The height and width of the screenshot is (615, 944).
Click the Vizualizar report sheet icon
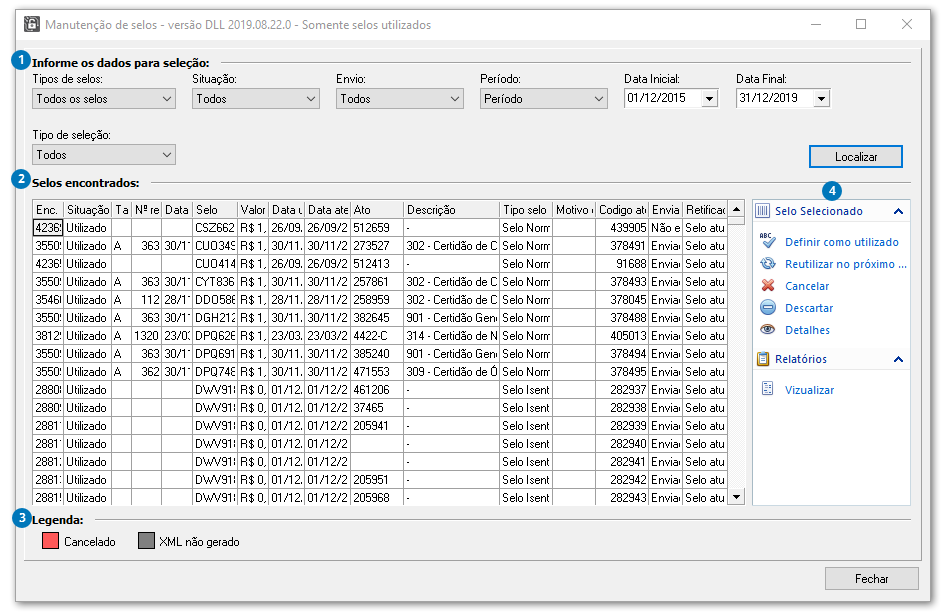click(x=768, y=389)
